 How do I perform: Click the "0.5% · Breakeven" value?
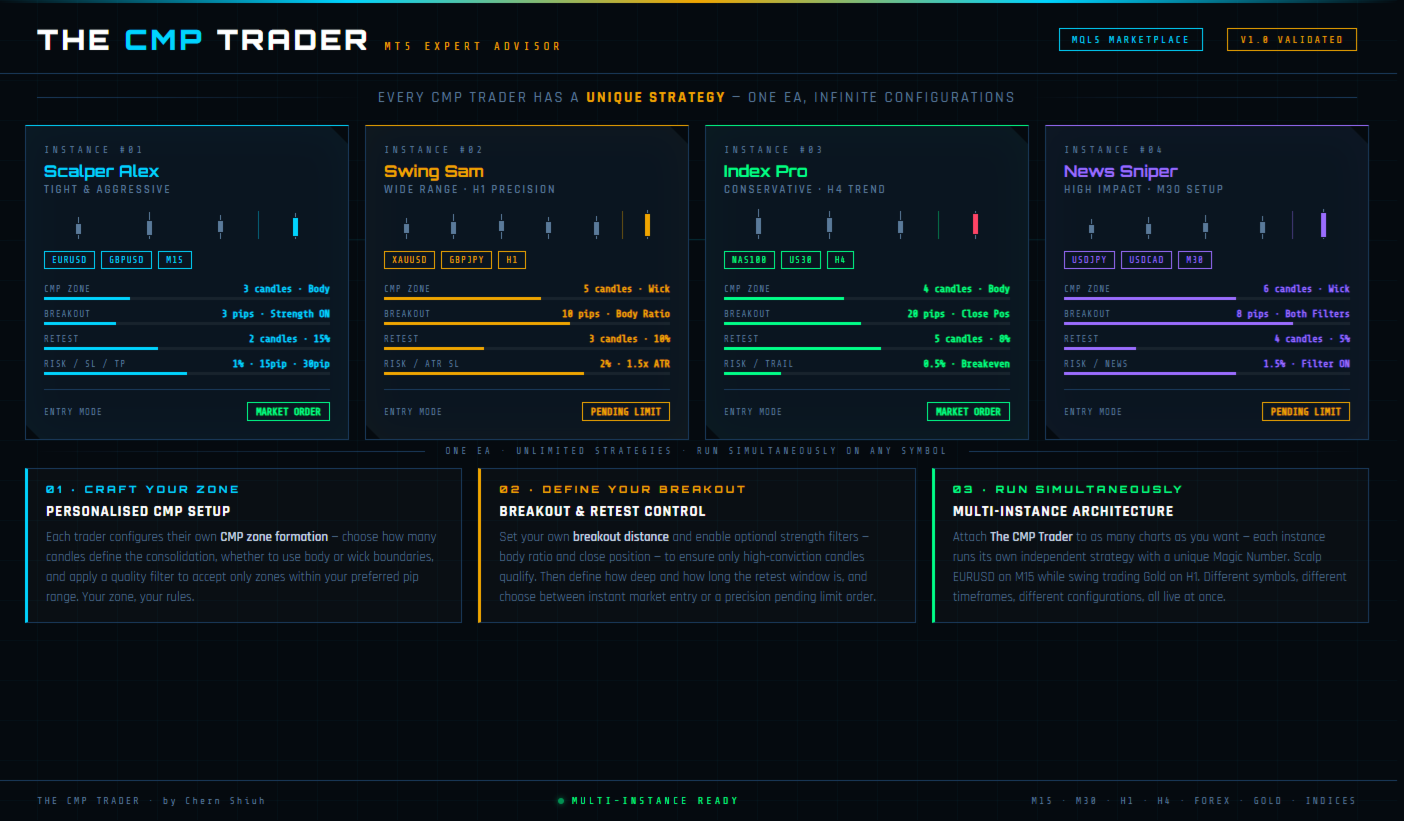tap(966, 364)
